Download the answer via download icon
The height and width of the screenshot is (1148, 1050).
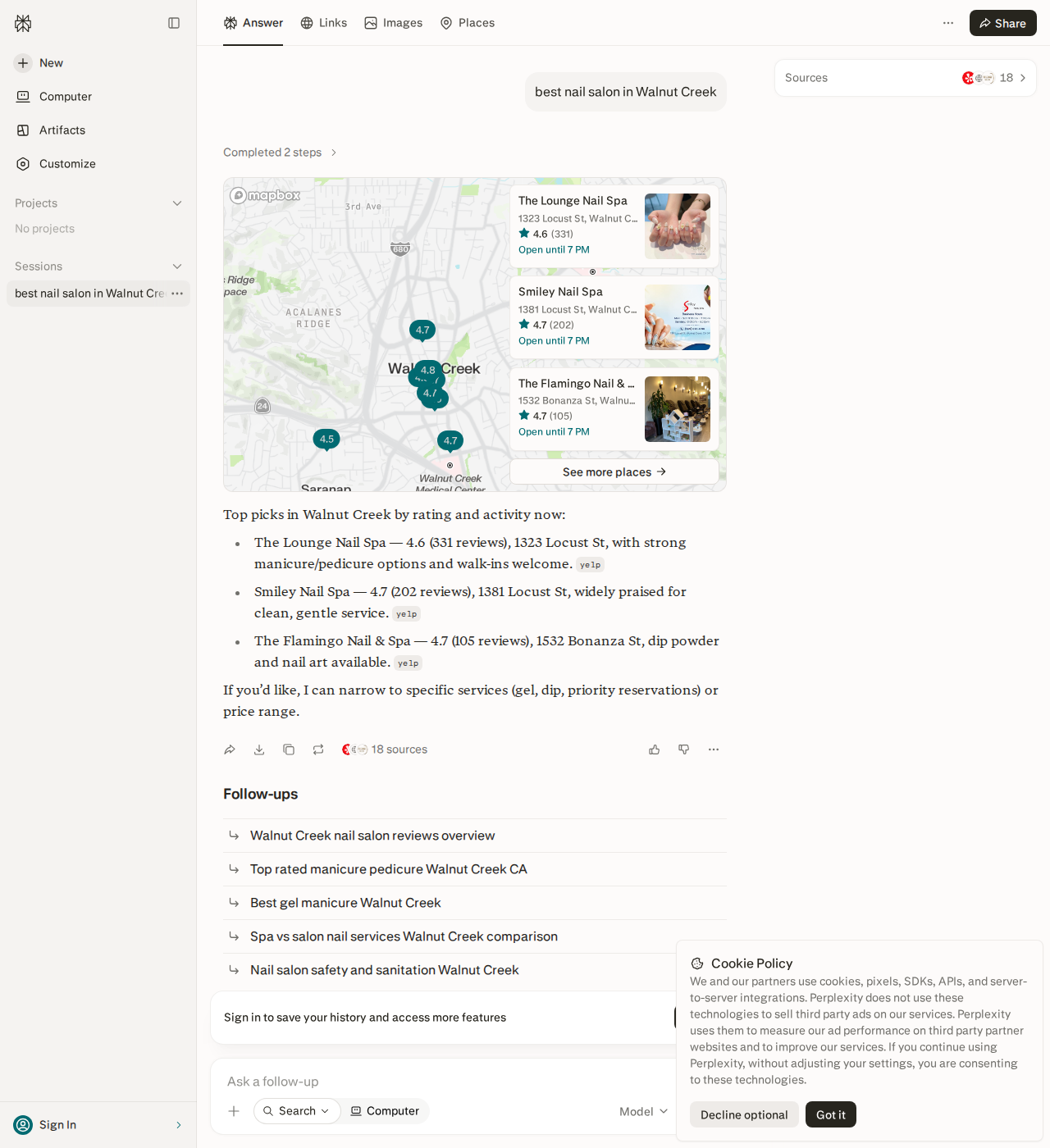(259, 749)
